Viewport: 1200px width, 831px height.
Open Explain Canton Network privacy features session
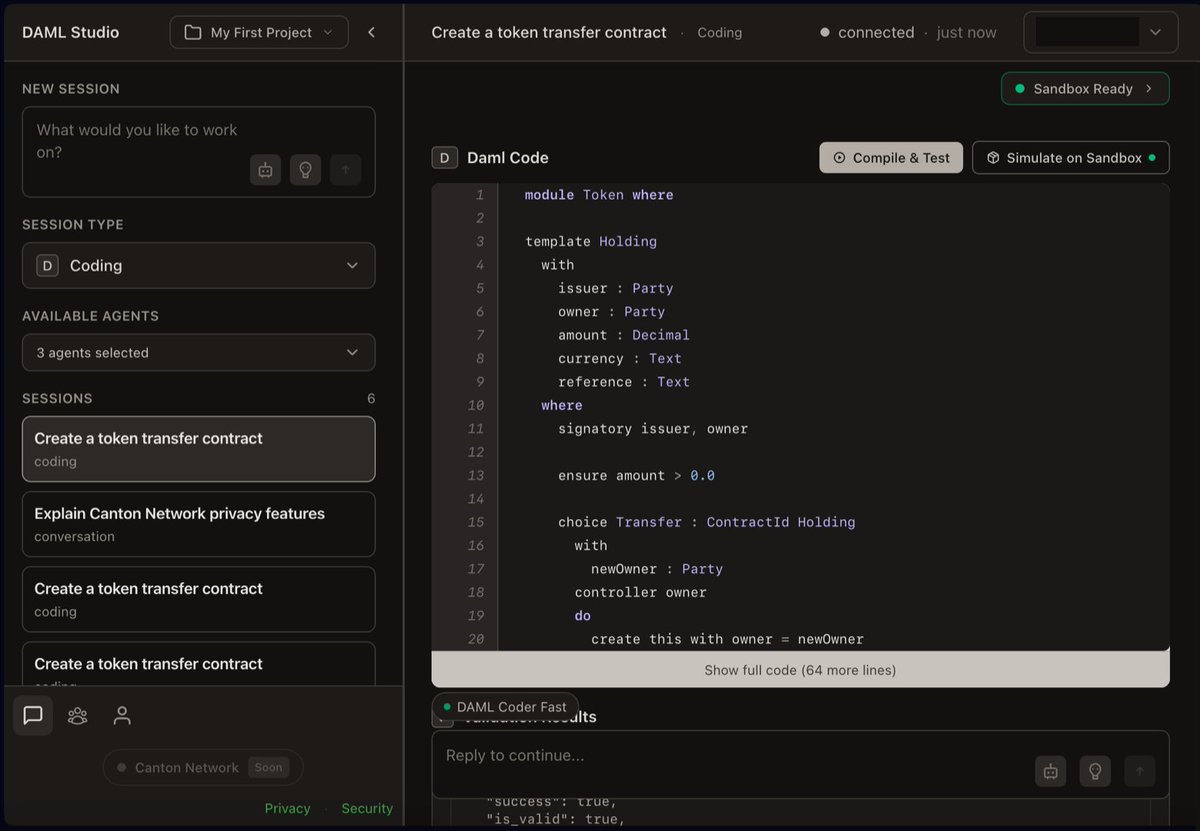point(199,524)
